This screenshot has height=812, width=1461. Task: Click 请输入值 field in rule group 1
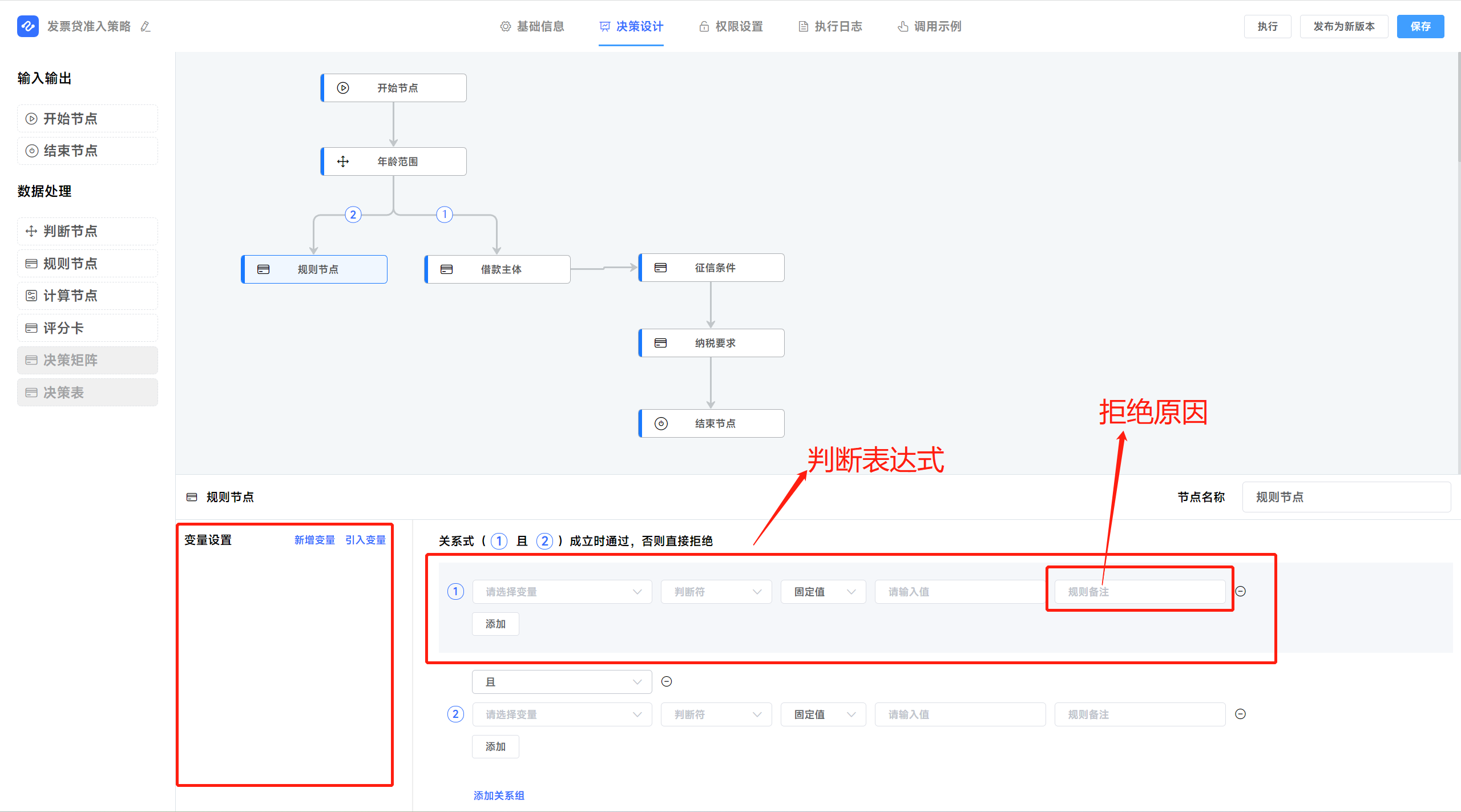coord(960,592)
